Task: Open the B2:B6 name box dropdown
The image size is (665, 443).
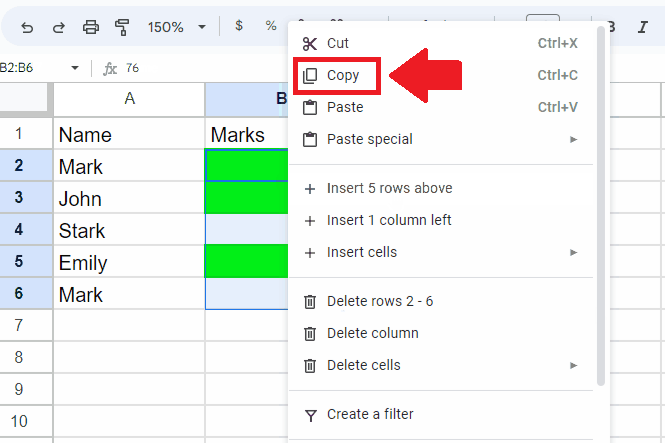Action: pos(75,68)
